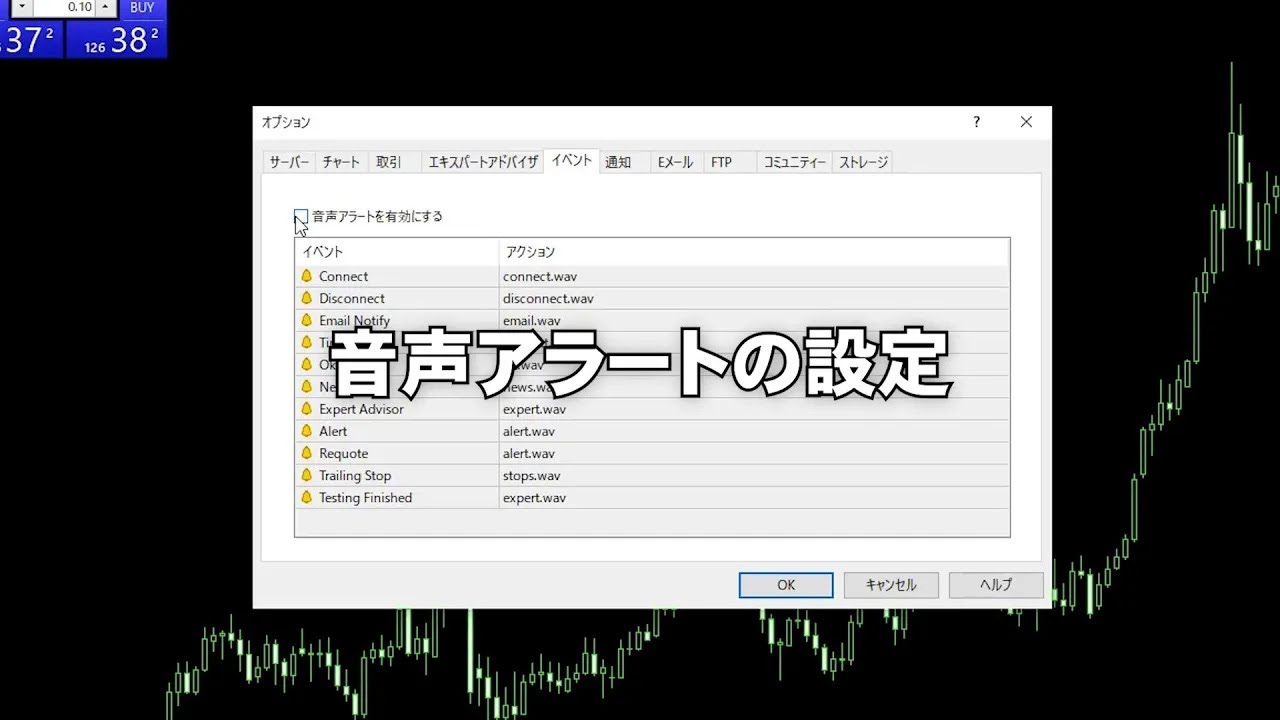This screenshot has width=1280, height=720.
Task: Click the キャンセル button
Action: coord(891,585)
